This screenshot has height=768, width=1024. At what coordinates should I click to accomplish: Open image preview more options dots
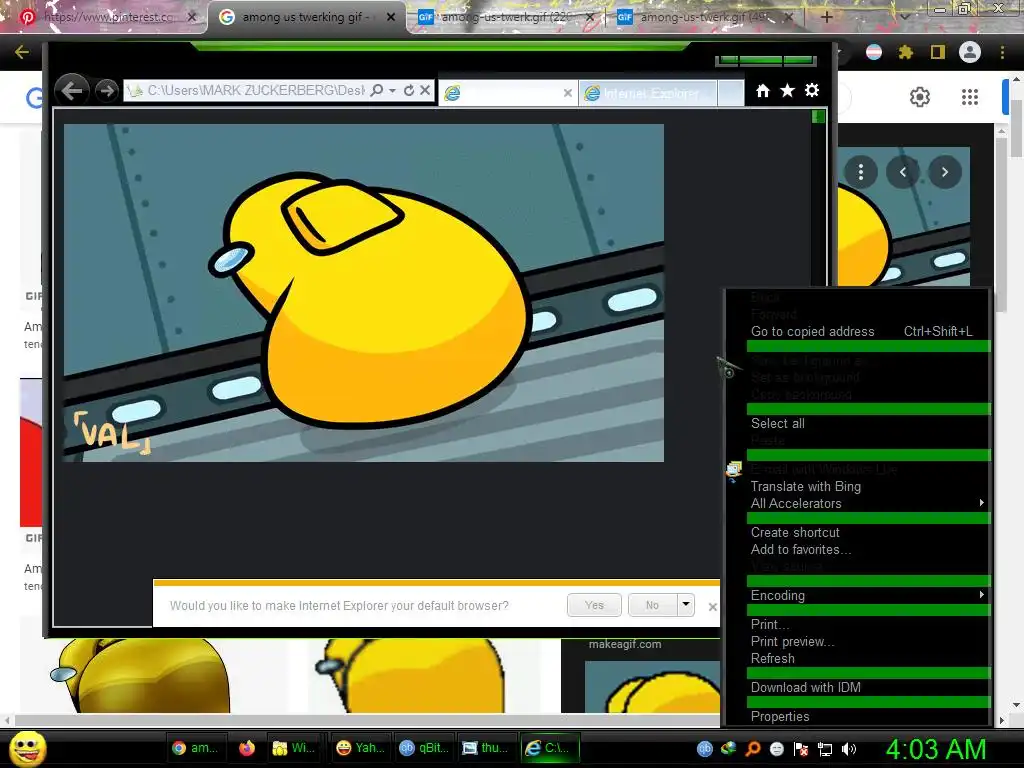coord(861,172)
